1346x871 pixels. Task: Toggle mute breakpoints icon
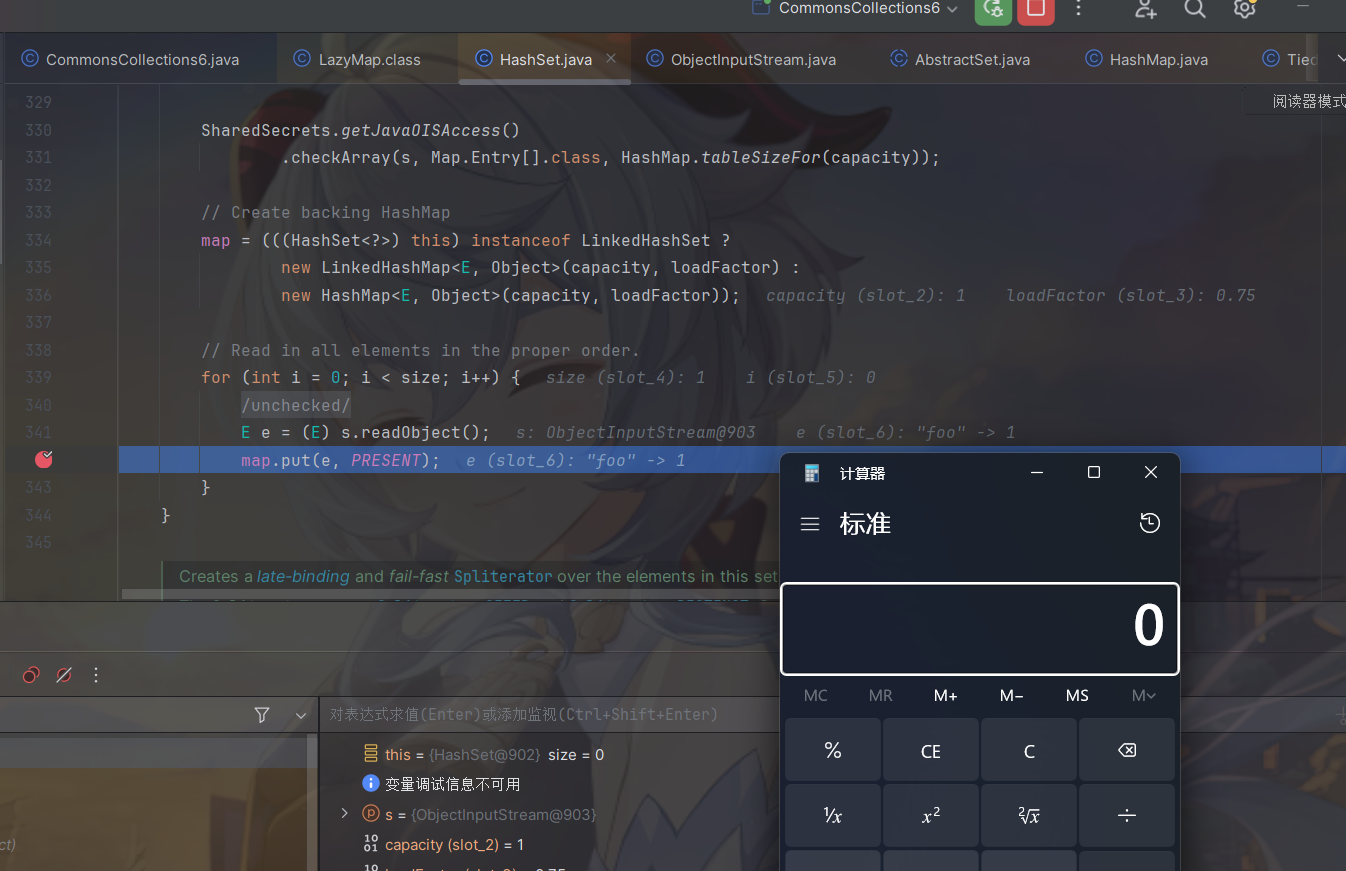tap(64, 675)
